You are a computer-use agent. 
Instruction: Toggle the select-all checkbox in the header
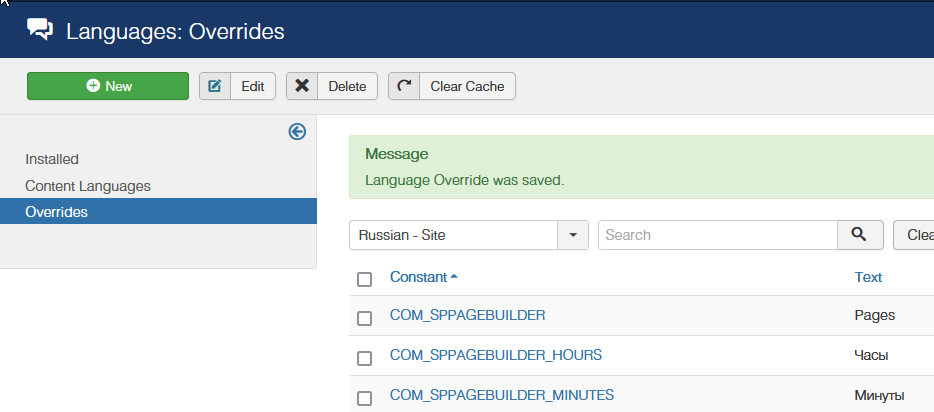click(x=364, y=278)
